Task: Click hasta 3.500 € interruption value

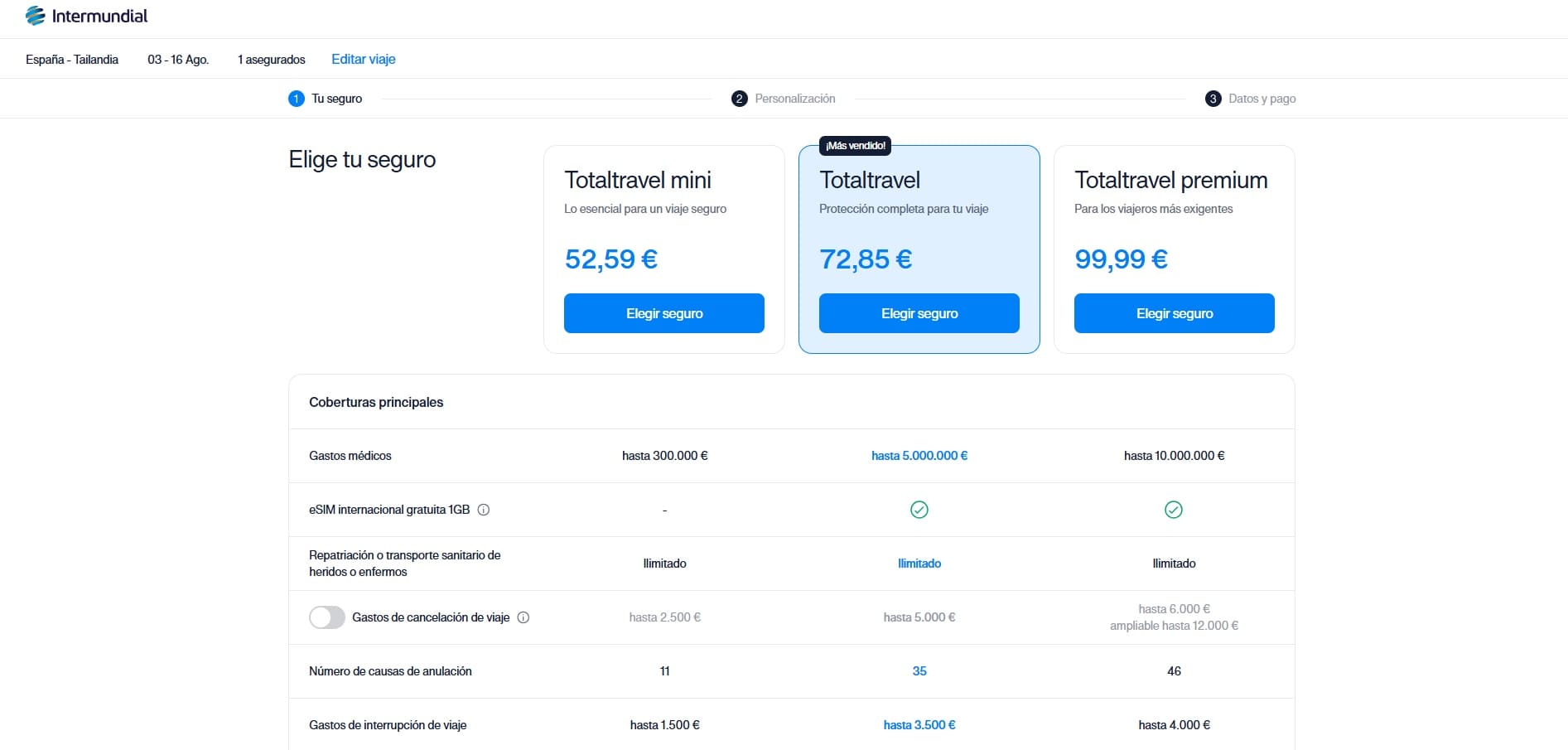Action: point(919,725)
